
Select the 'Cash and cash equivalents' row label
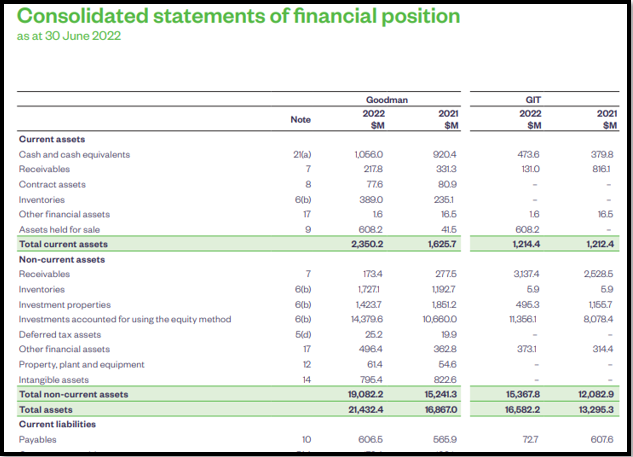point(74,155)
